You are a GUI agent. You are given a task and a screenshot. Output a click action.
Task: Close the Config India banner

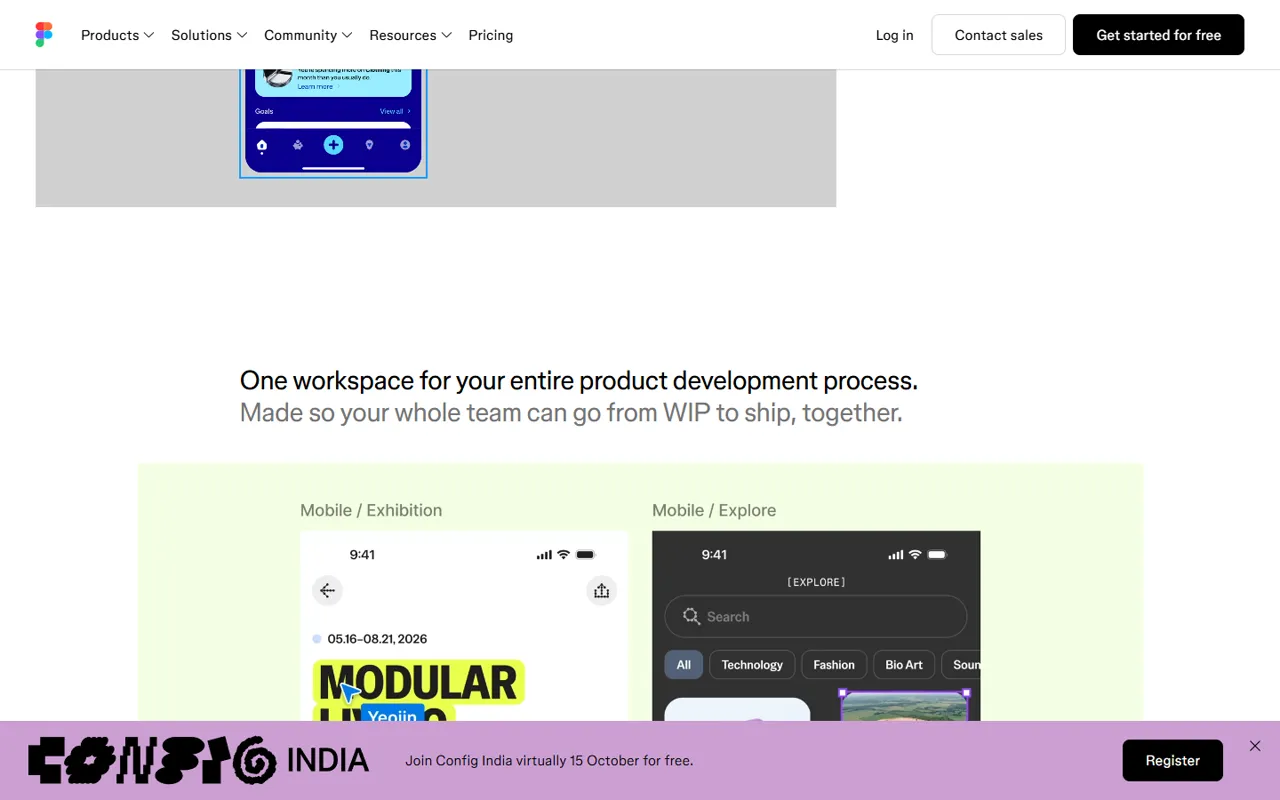click(x=1255, y=746)
